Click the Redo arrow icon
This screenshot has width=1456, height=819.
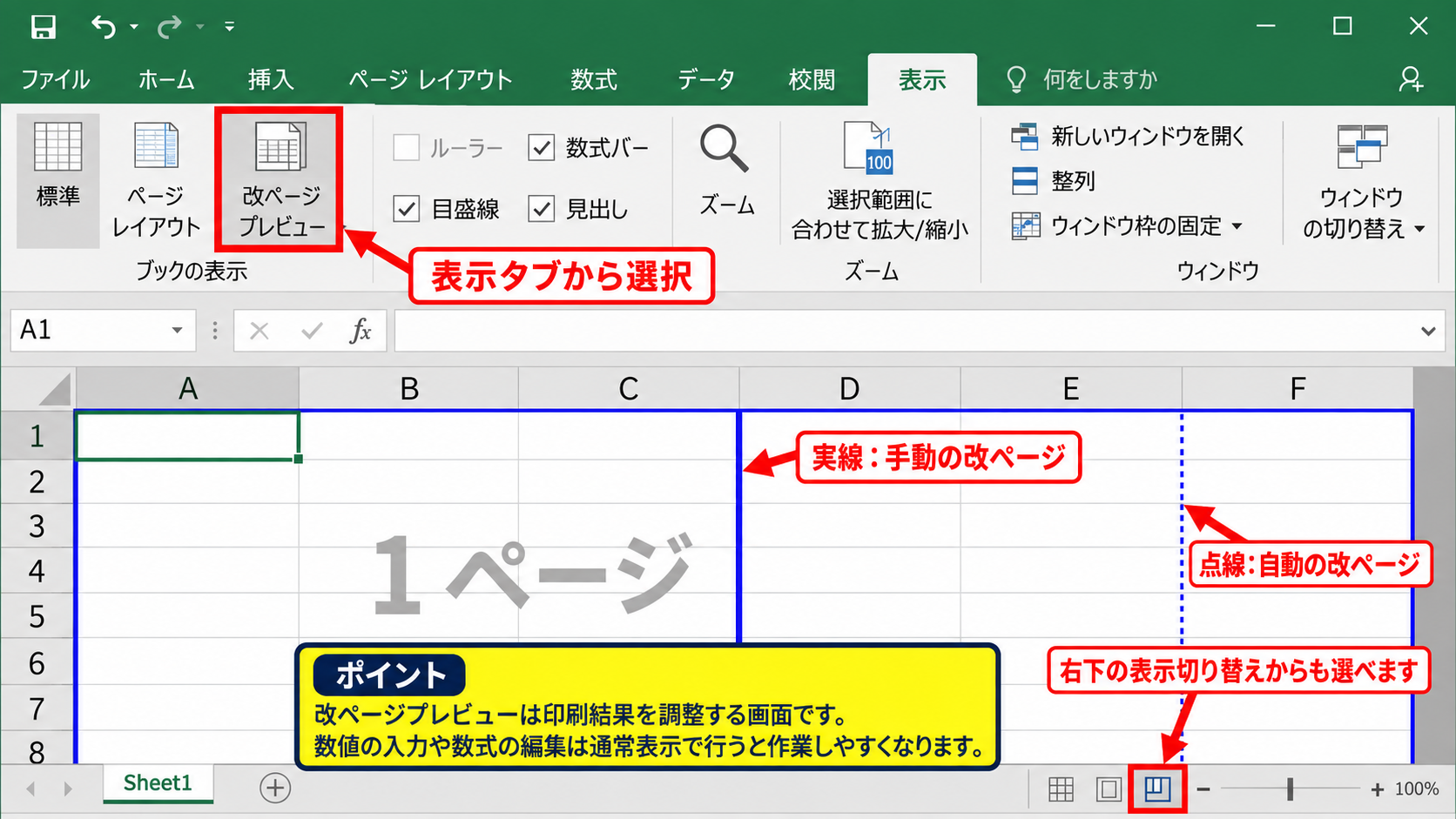pos(169,27)
